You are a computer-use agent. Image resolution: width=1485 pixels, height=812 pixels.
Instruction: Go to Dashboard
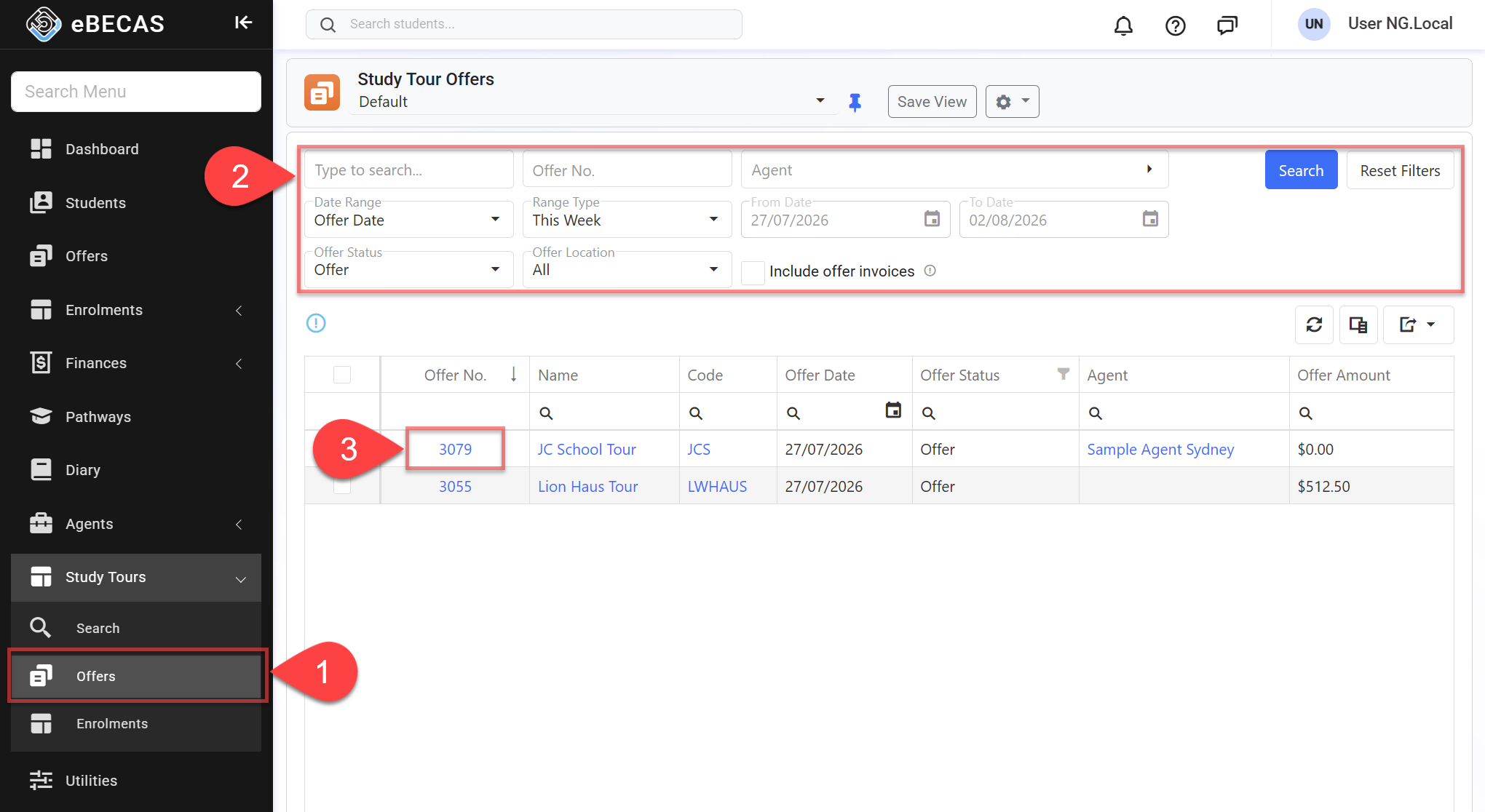click(x=136, y=149)
